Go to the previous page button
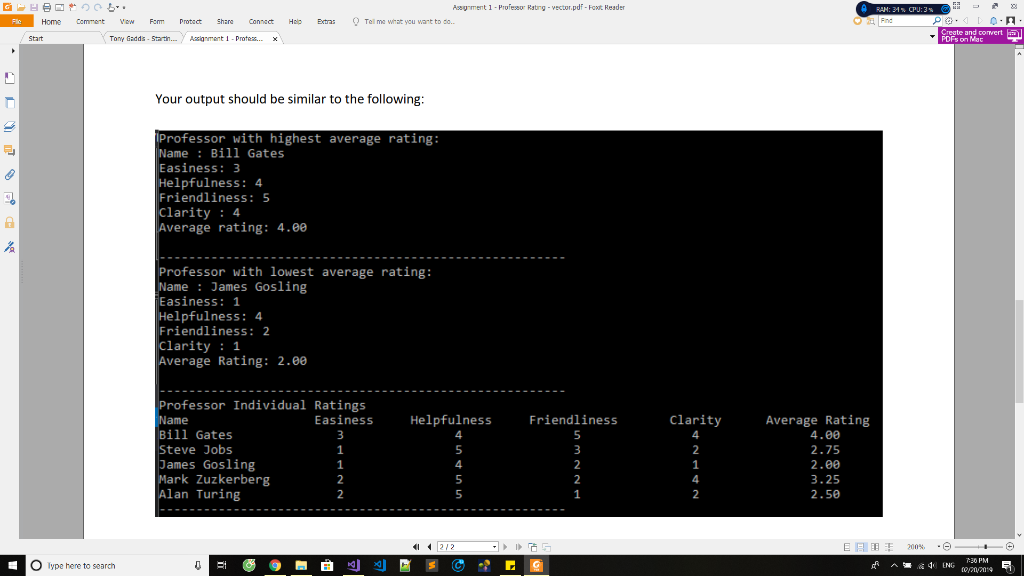 click(x=429, y=547)
